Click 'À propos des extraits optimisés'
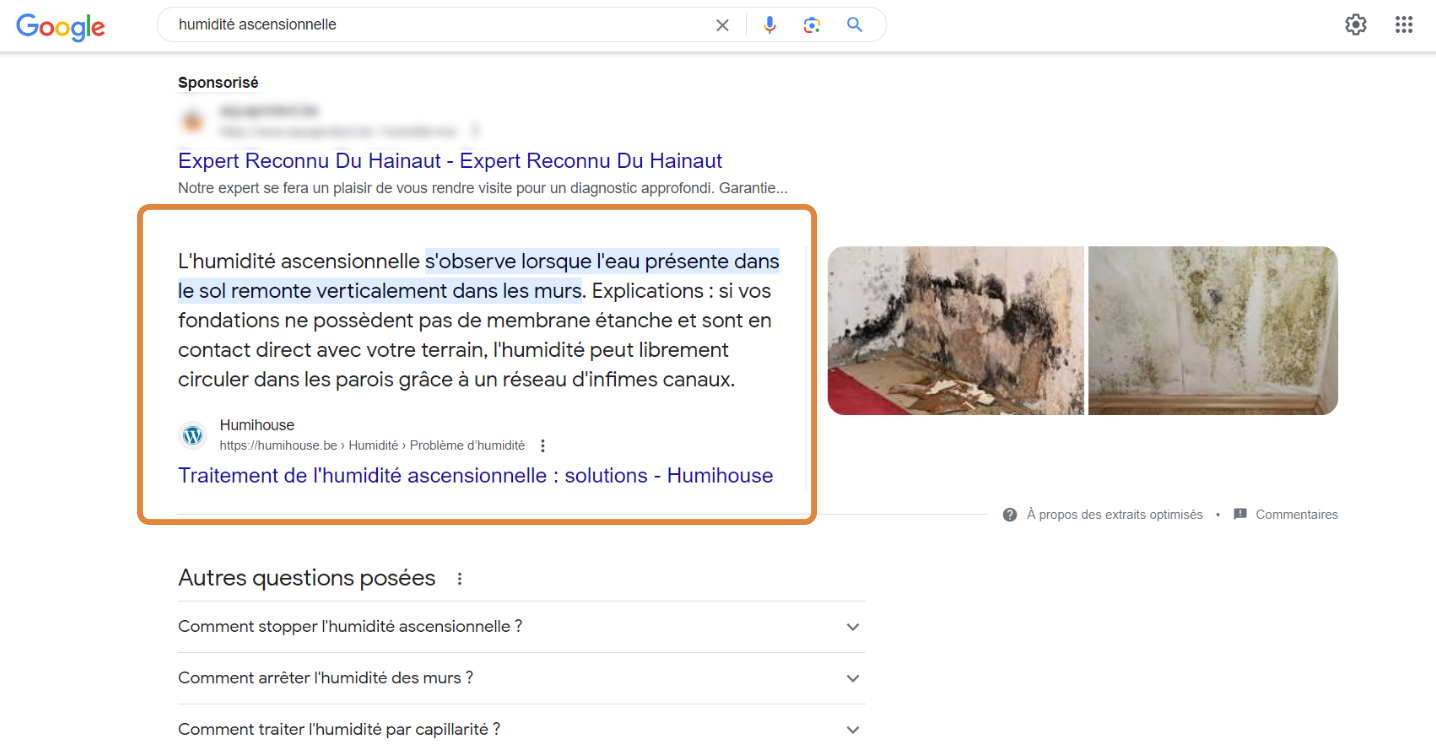Screen dimensions: 1436x750 click(x=1114, y=515)
